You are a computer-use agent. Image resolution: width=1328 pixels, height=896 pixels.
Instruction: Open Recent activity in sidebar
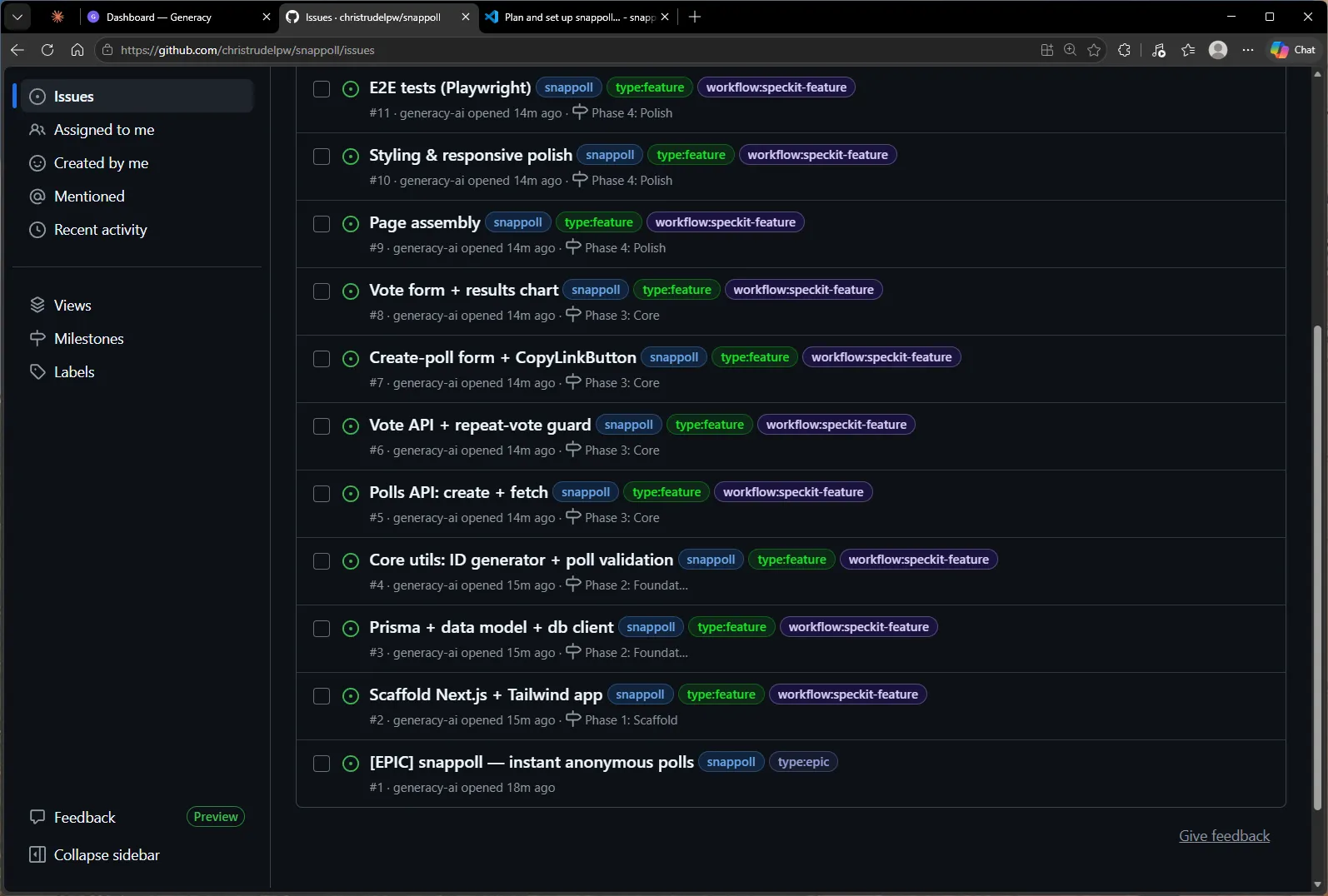coord(137,229)
